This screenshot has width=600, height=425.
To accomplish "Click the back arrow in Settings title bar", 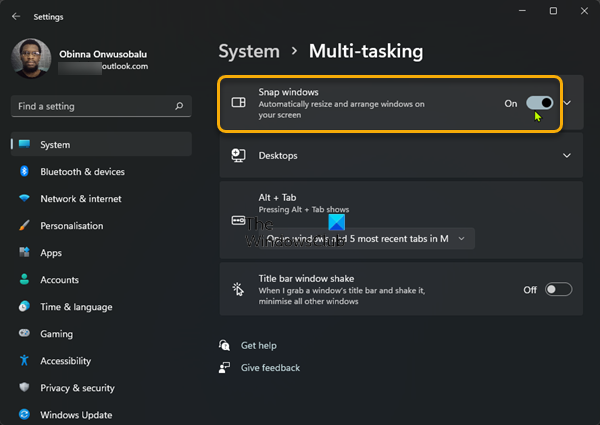I will tap(16, 15).
